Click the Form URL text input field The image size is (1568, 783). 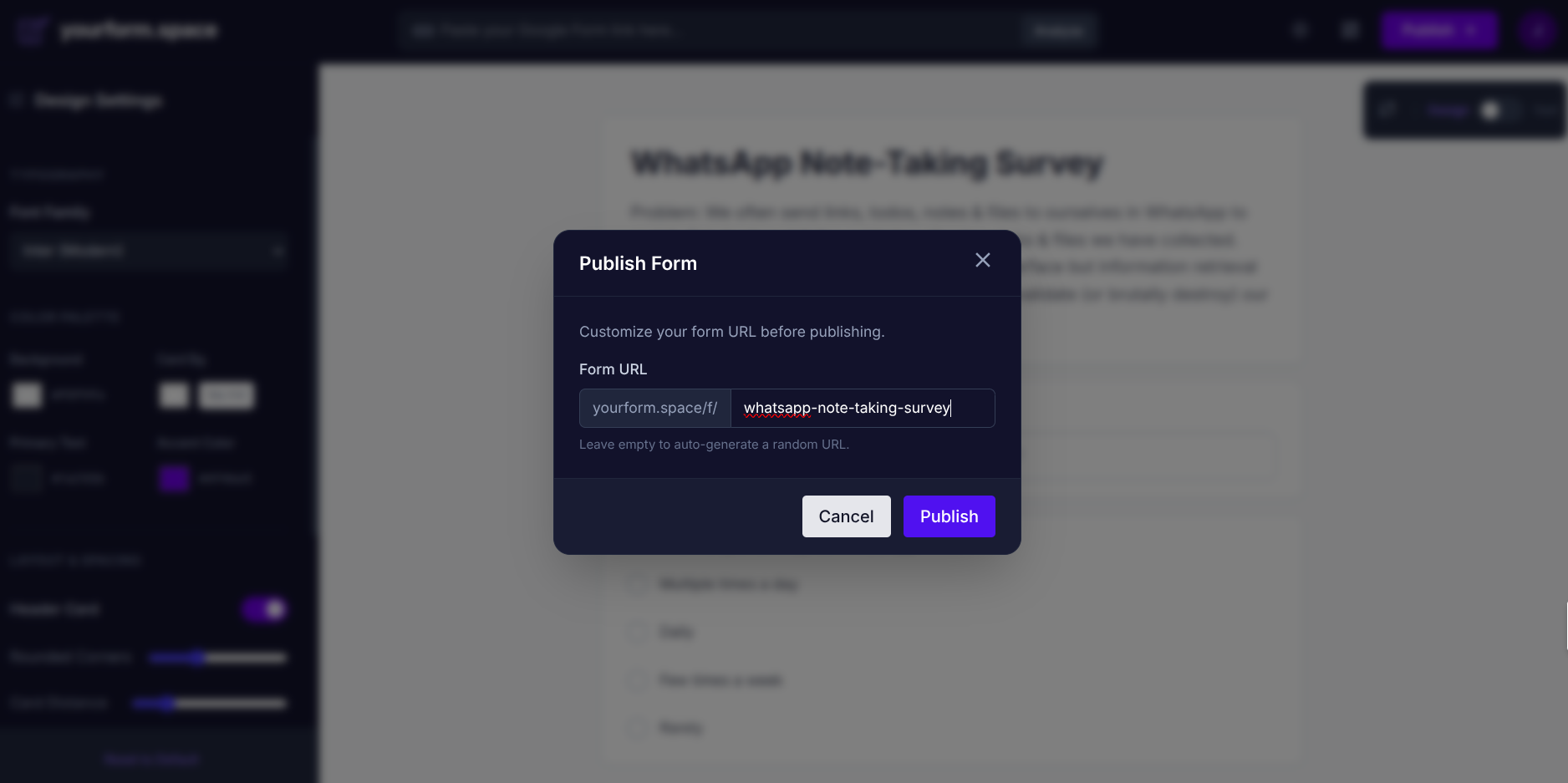[x=863, y=408]
